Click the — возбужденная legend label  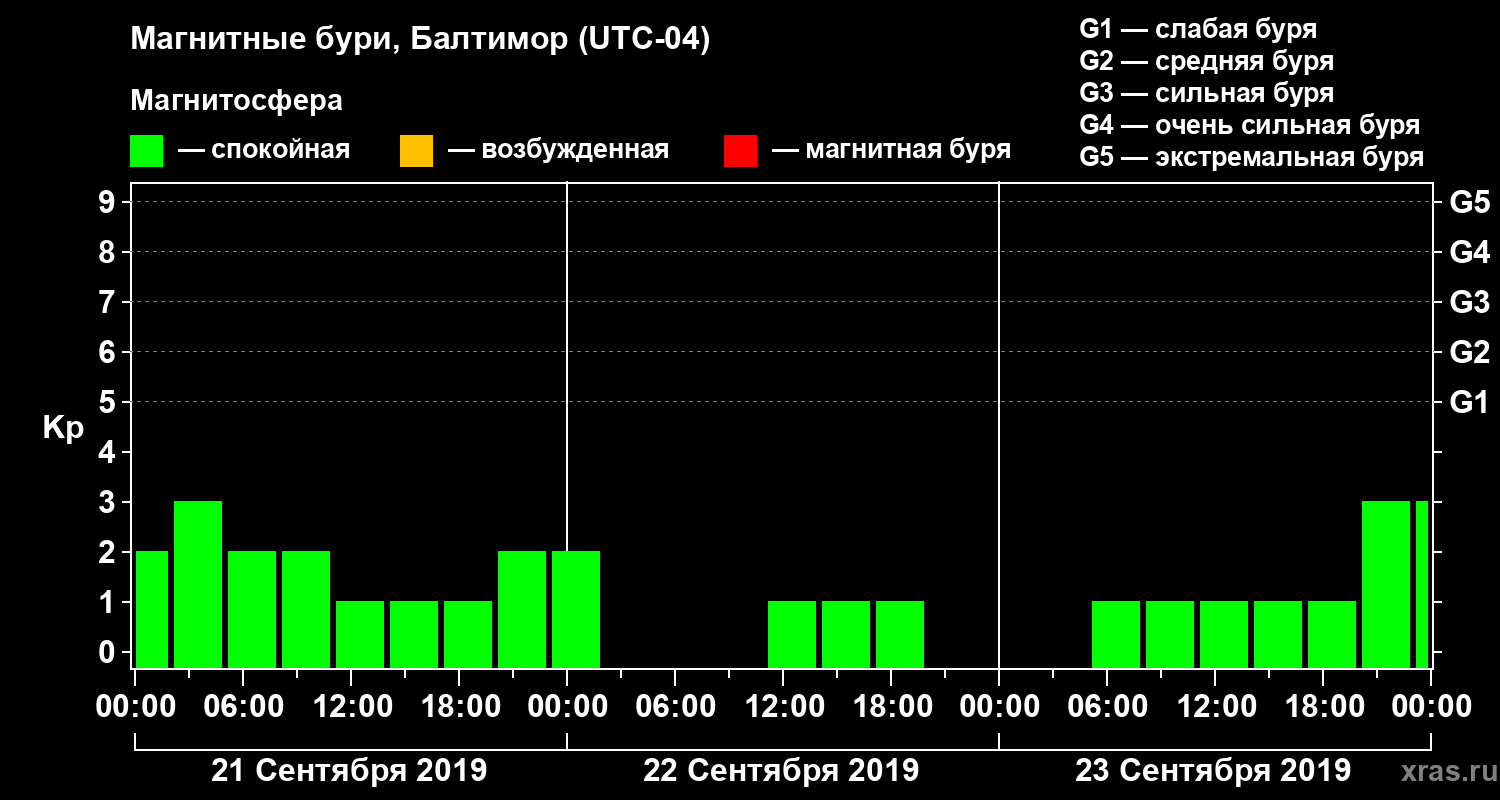click(x=558, y=150)
